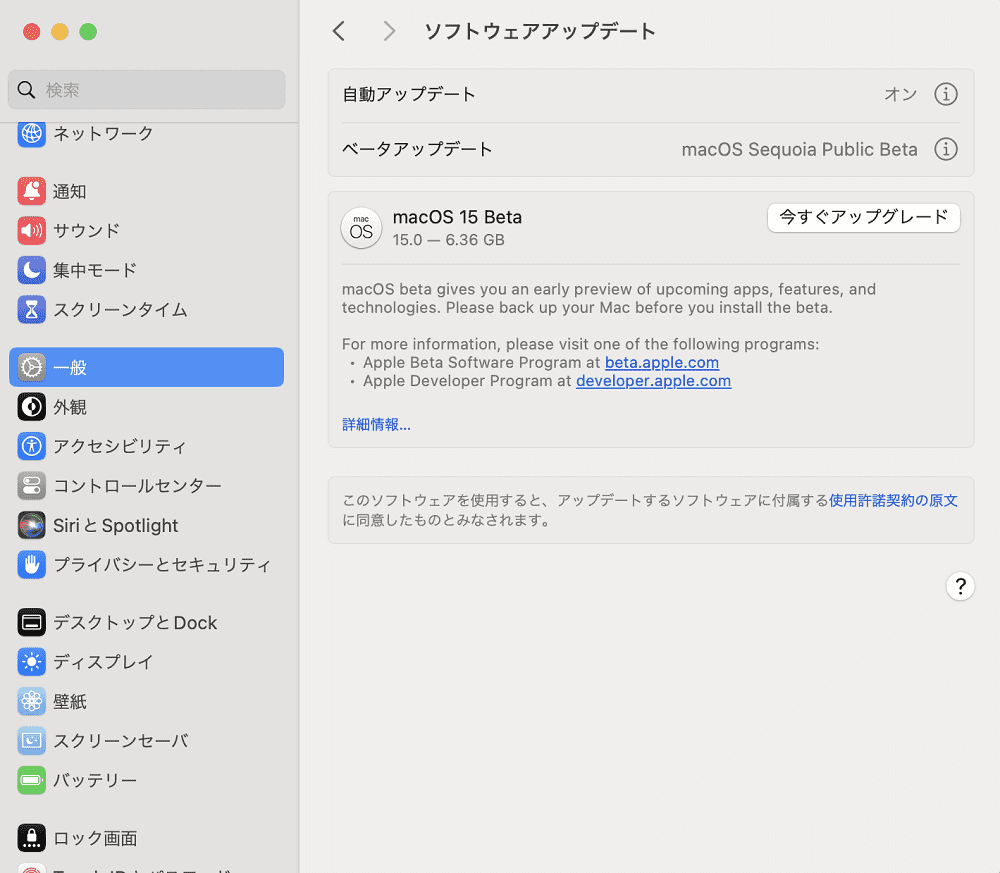Screen dimensions: 1000x873
Task: Click the 集中モード moon icon
Action: (31, 270)
